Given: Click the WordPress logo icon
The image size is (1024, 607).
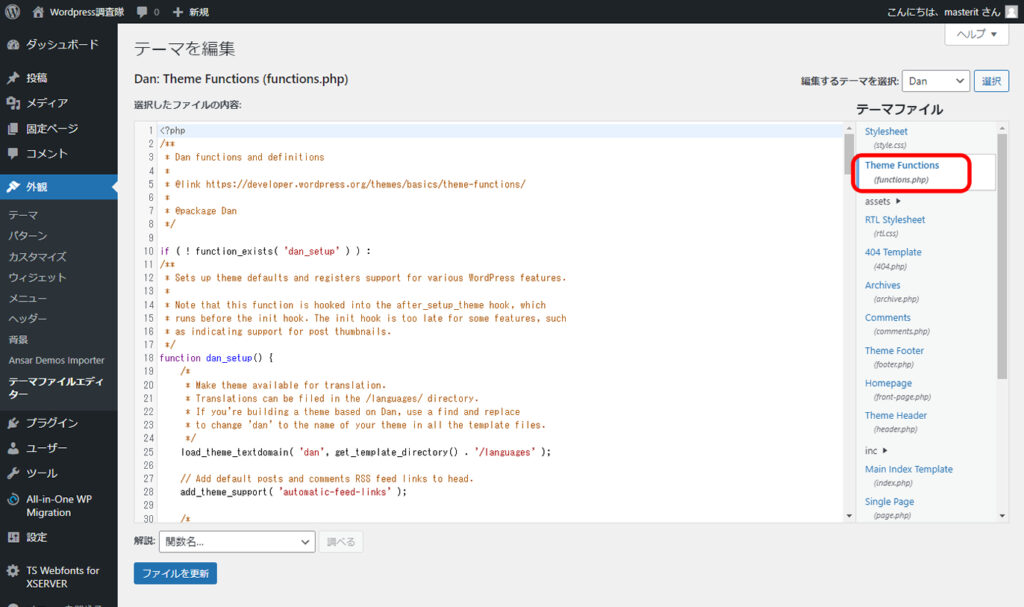Looking at the screenshot, I should click(13, 12).
